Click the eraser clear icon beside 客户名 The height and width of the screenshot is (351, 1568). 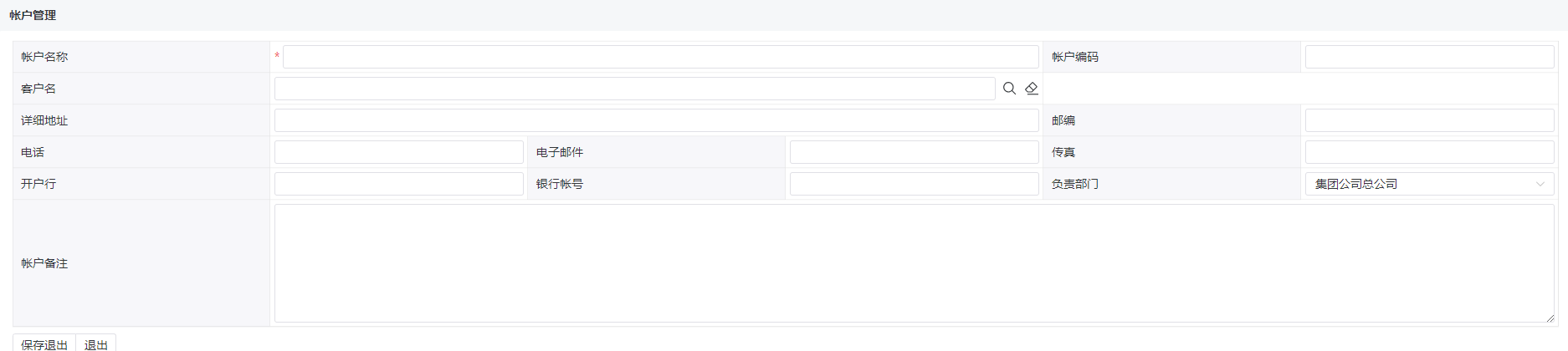click(x=1032, y=89)
